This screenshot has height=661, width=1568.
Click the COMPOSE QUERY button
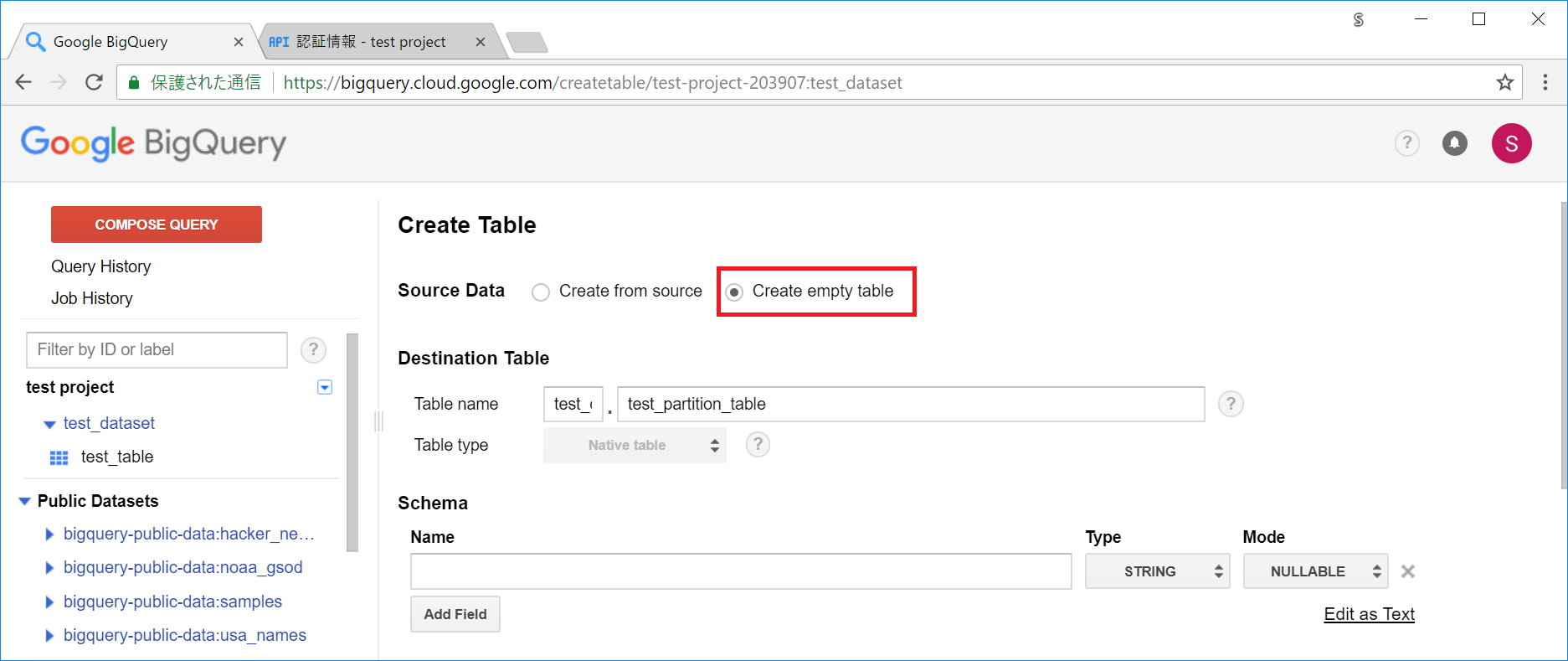coord(157,225)
